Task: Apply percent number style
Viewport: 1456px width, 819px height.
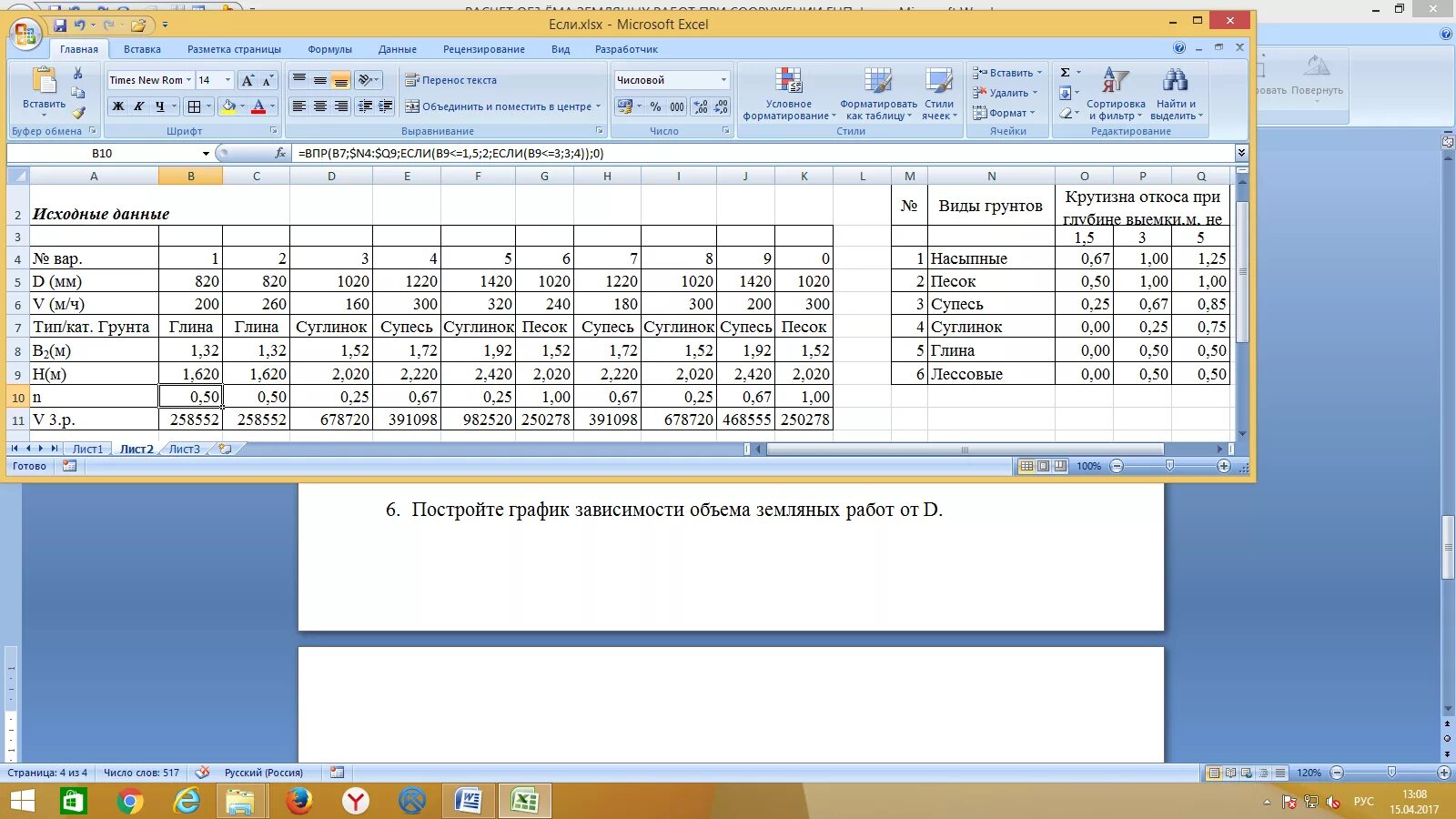Action: [x=655, y=106]
